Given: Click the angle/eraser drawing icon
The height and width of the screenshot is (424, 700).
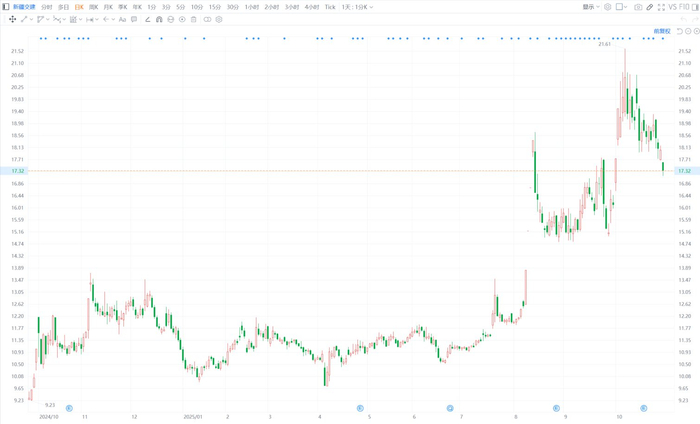Looking at the screenshot, I should tap(148, 19).
